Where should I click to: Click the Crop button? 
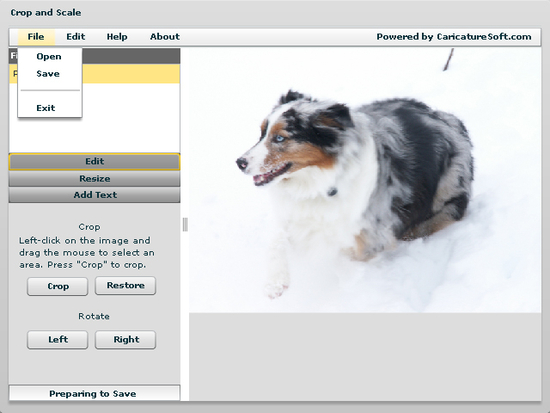58,286
